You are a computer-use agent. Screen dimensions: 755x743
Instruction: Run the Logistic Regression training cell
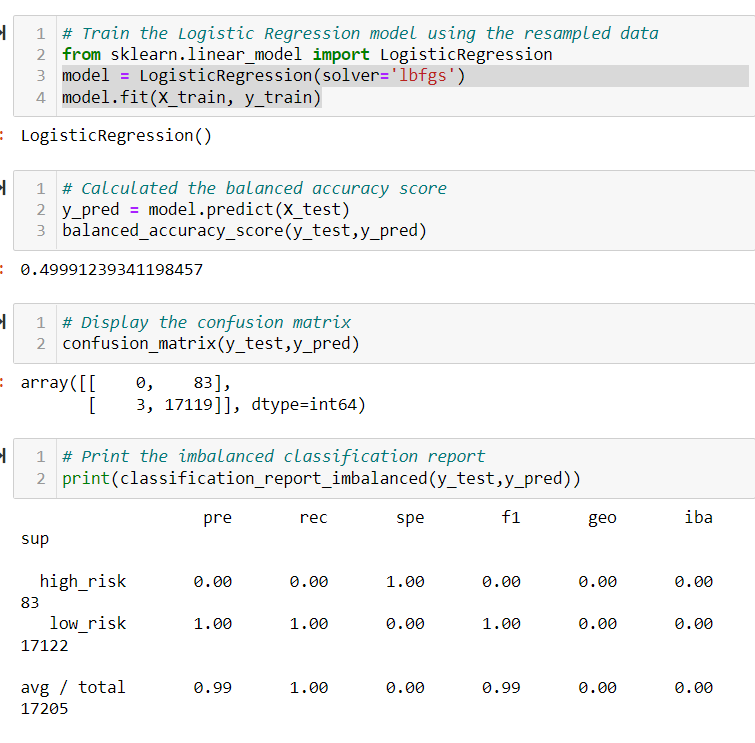[x=2, y=33]
